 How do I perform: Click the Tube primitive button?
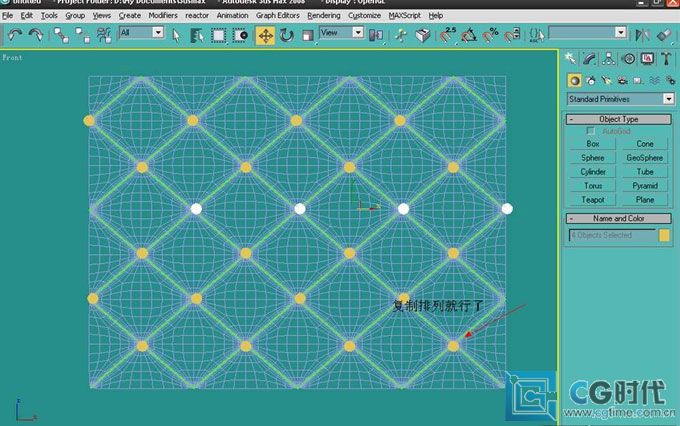point(645,171)
